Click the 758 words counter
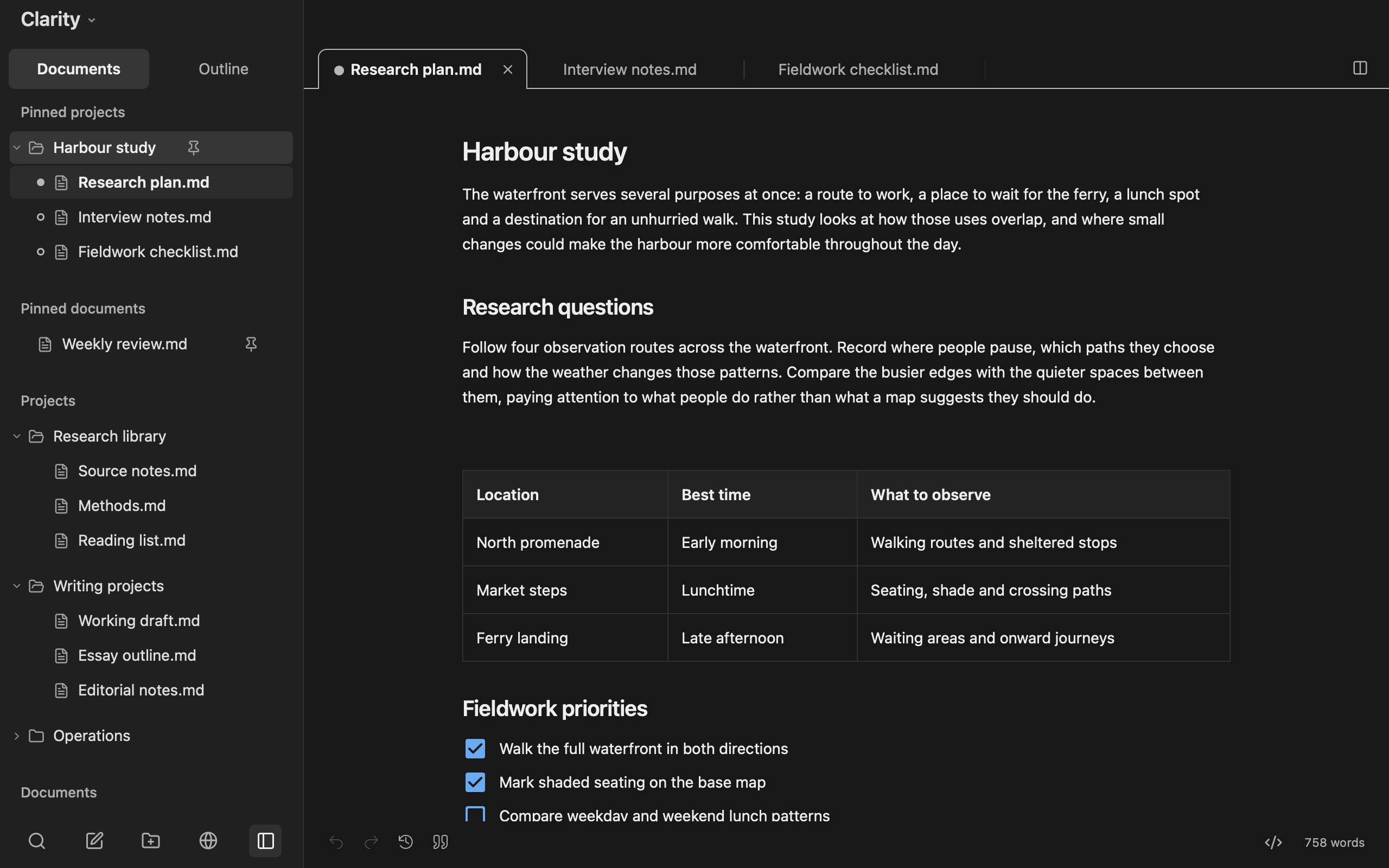 [1334, 843]
